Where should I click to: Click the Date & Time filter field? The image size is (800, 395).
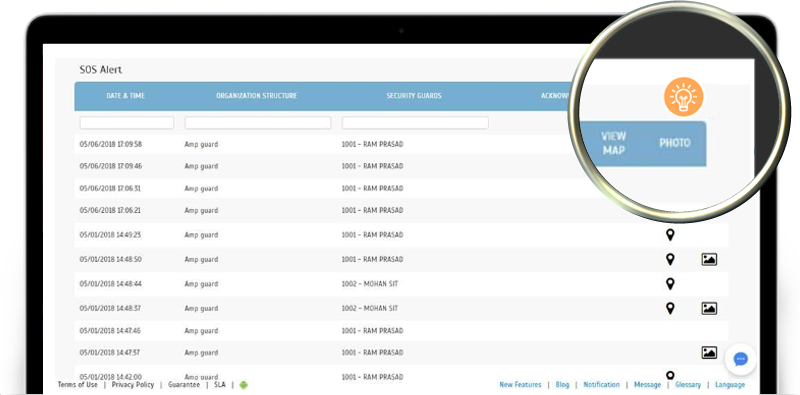(127, 123)
